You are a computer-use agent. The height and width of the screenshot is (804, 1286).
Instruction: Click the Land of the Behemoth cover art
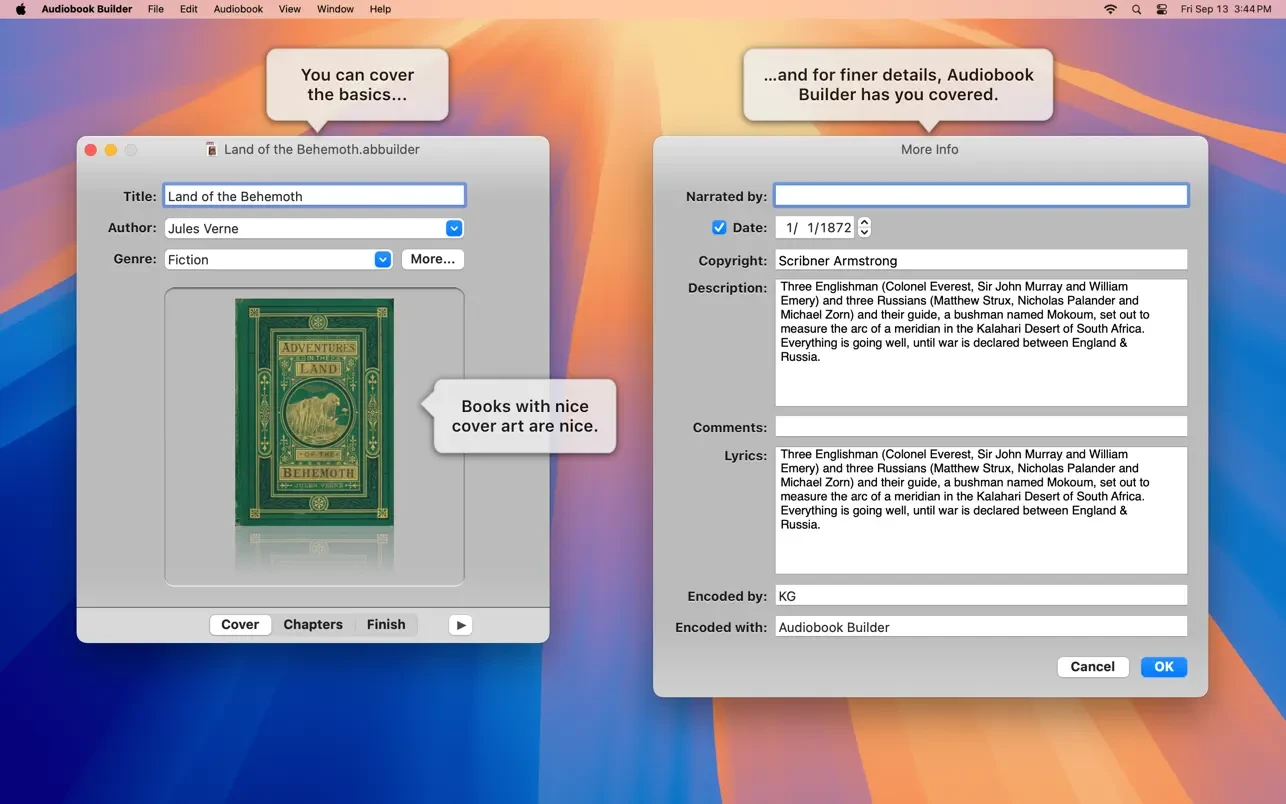click(314, 412)
